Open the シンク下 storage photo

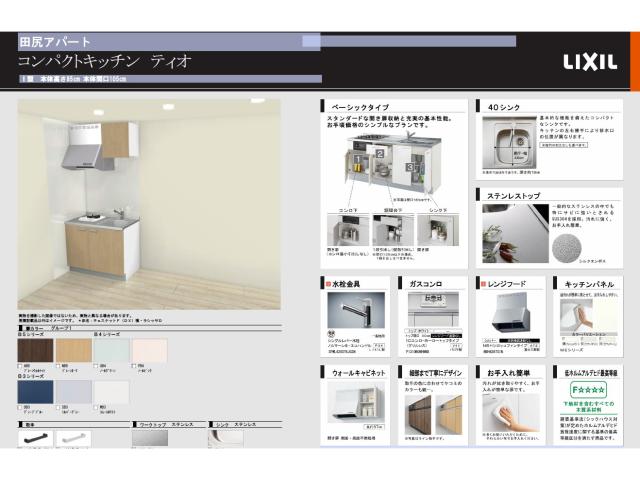[x=438, y=230]
